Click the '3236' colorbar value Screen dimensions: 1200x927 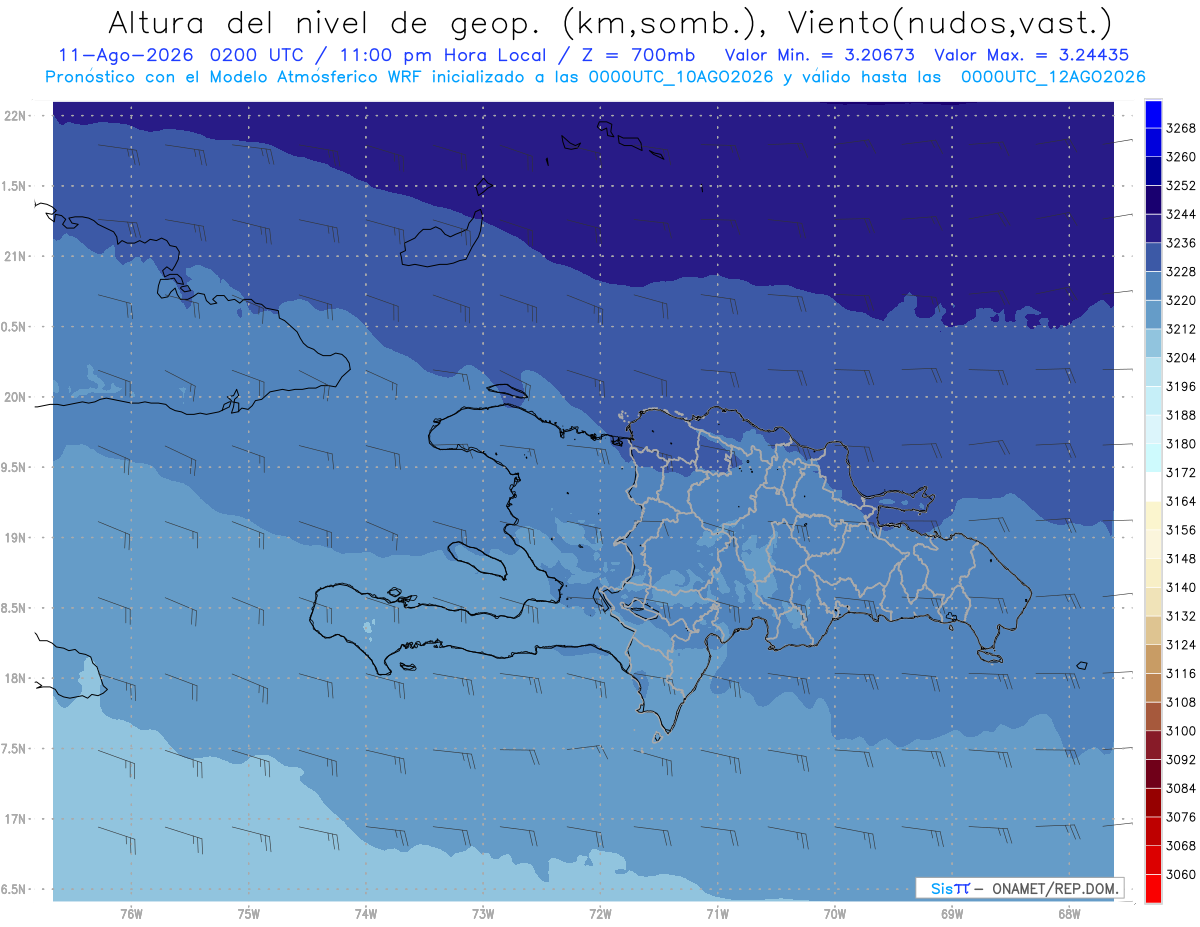(x=1180, y=243)
